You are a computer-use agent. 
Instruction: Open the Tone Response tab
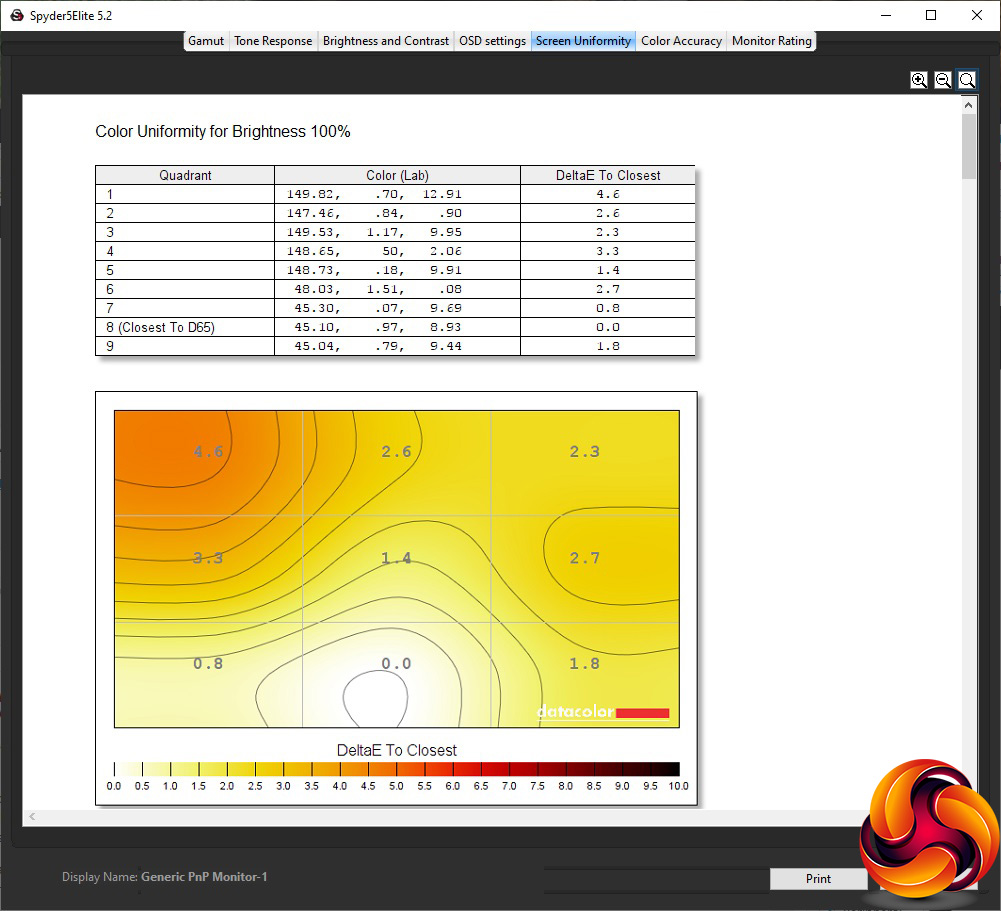pyautogui.click(x=273, y=41)
